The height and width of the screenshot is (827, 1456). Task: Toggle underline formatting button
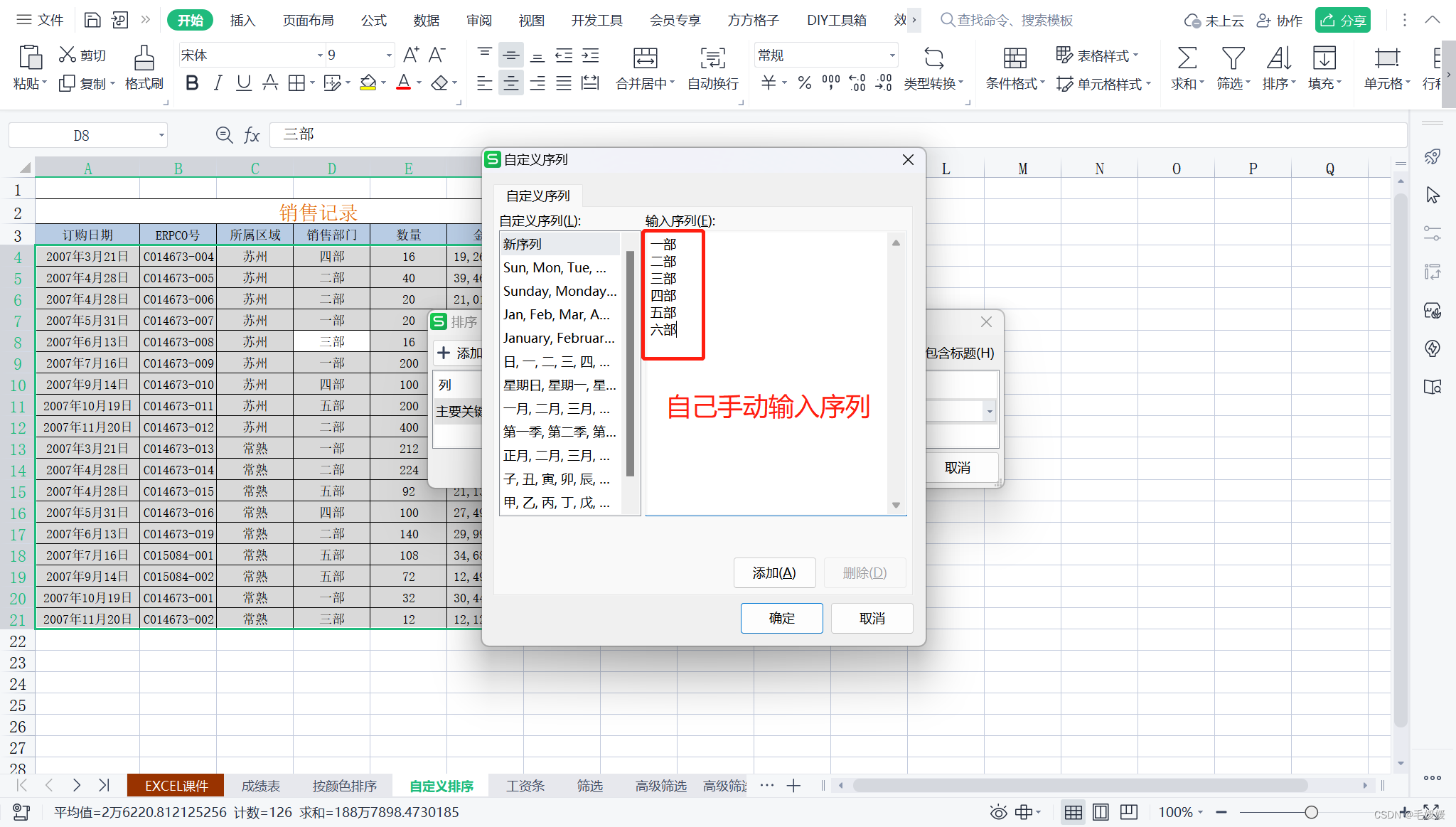(x=243, y=83)
